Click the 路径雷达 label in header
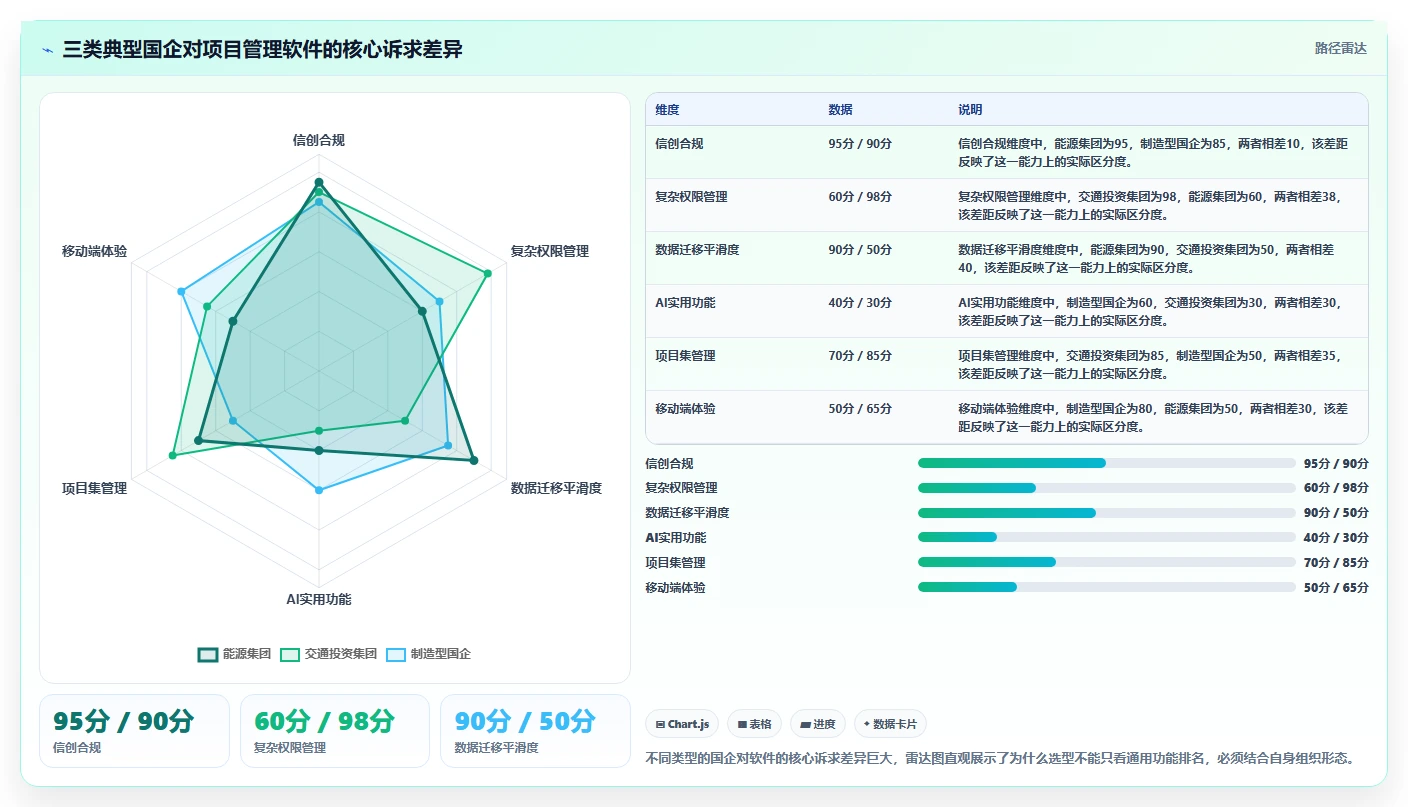This screenshot has width=1408, height=807. pyautogui.click(x=1340, y=48)
